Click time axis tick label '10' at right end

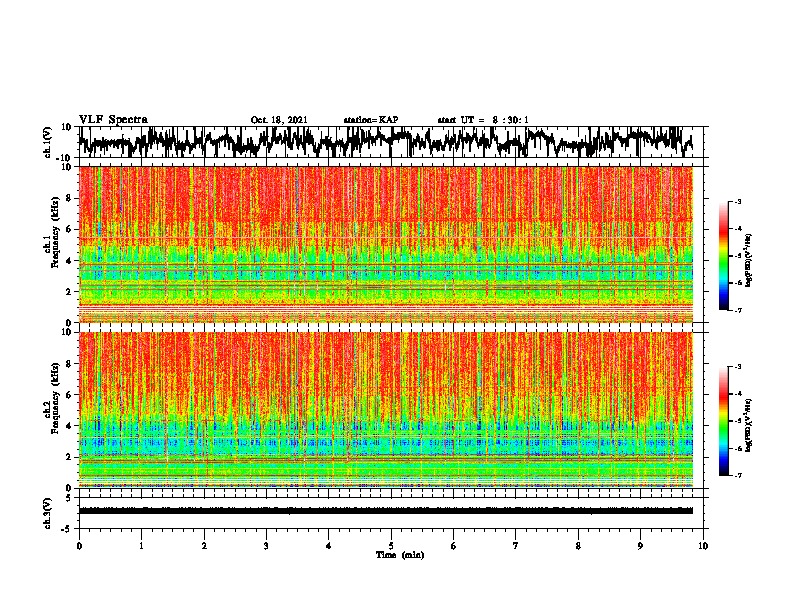coord(703,546)
